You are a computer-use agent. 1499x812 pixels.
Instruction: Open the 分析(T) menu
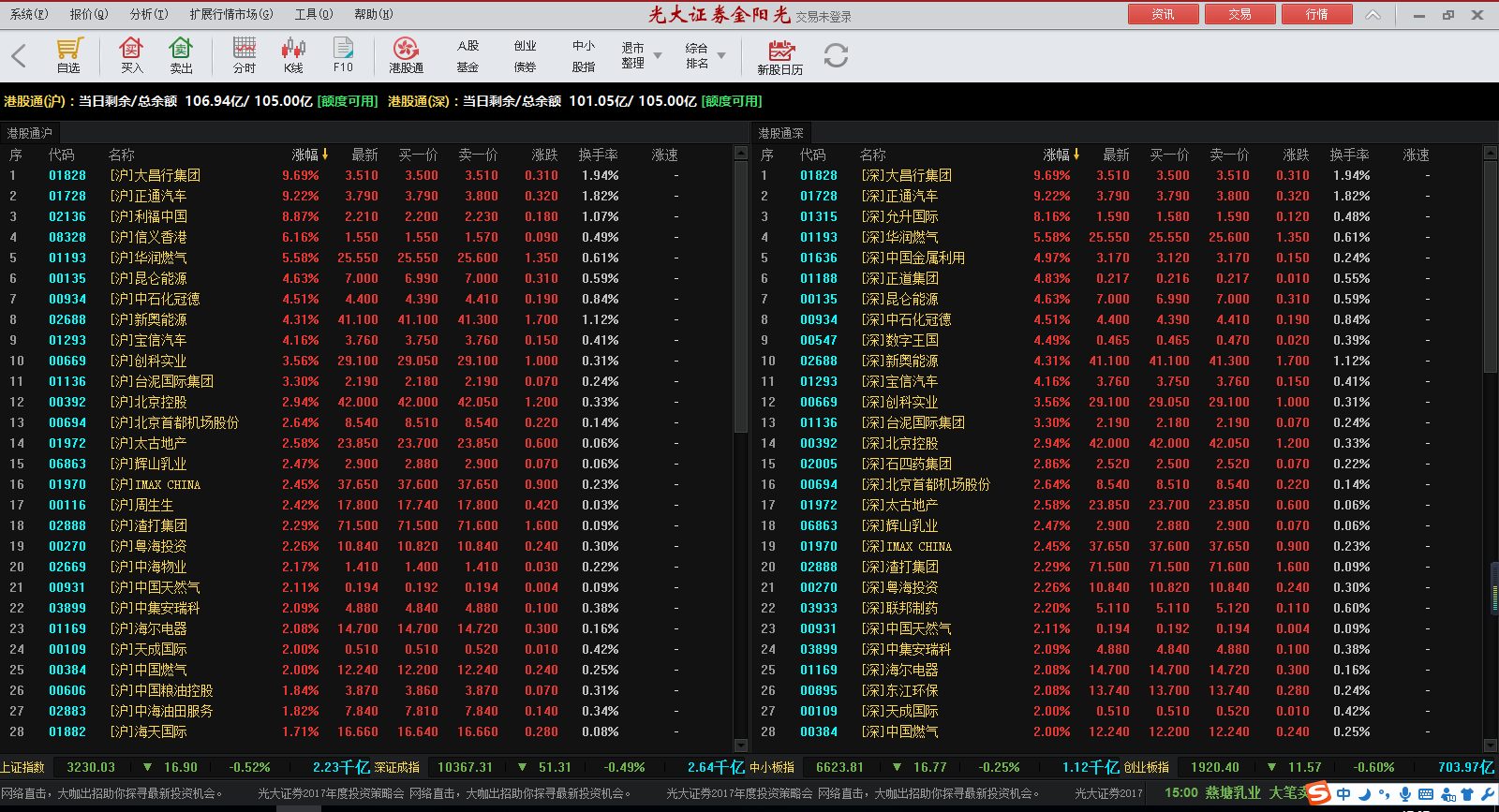coord(149,14)
